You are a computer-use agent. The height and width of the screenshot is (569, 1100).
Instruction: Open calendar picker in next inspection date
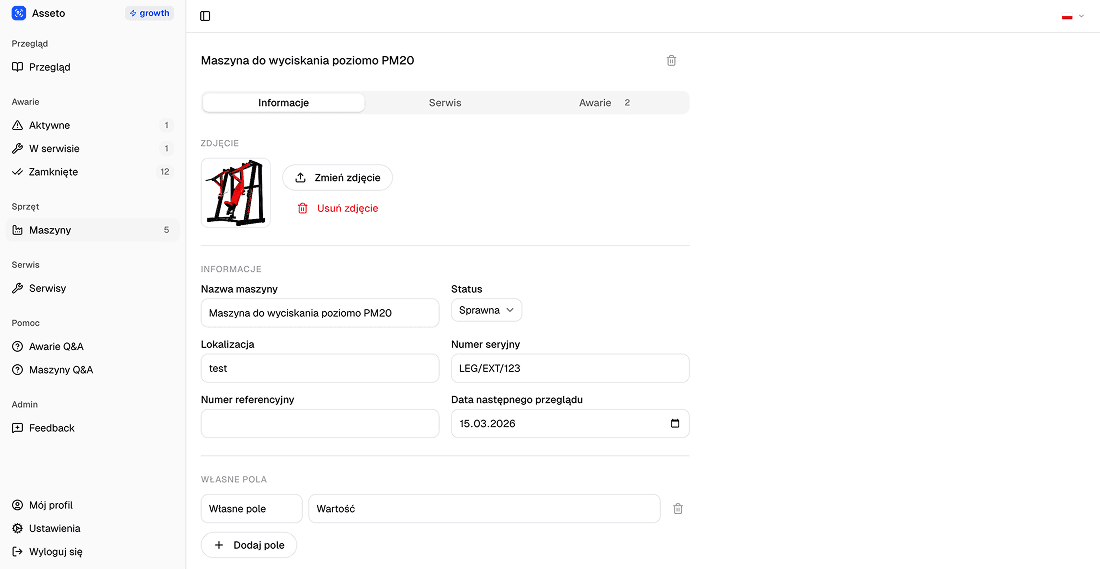674,424
